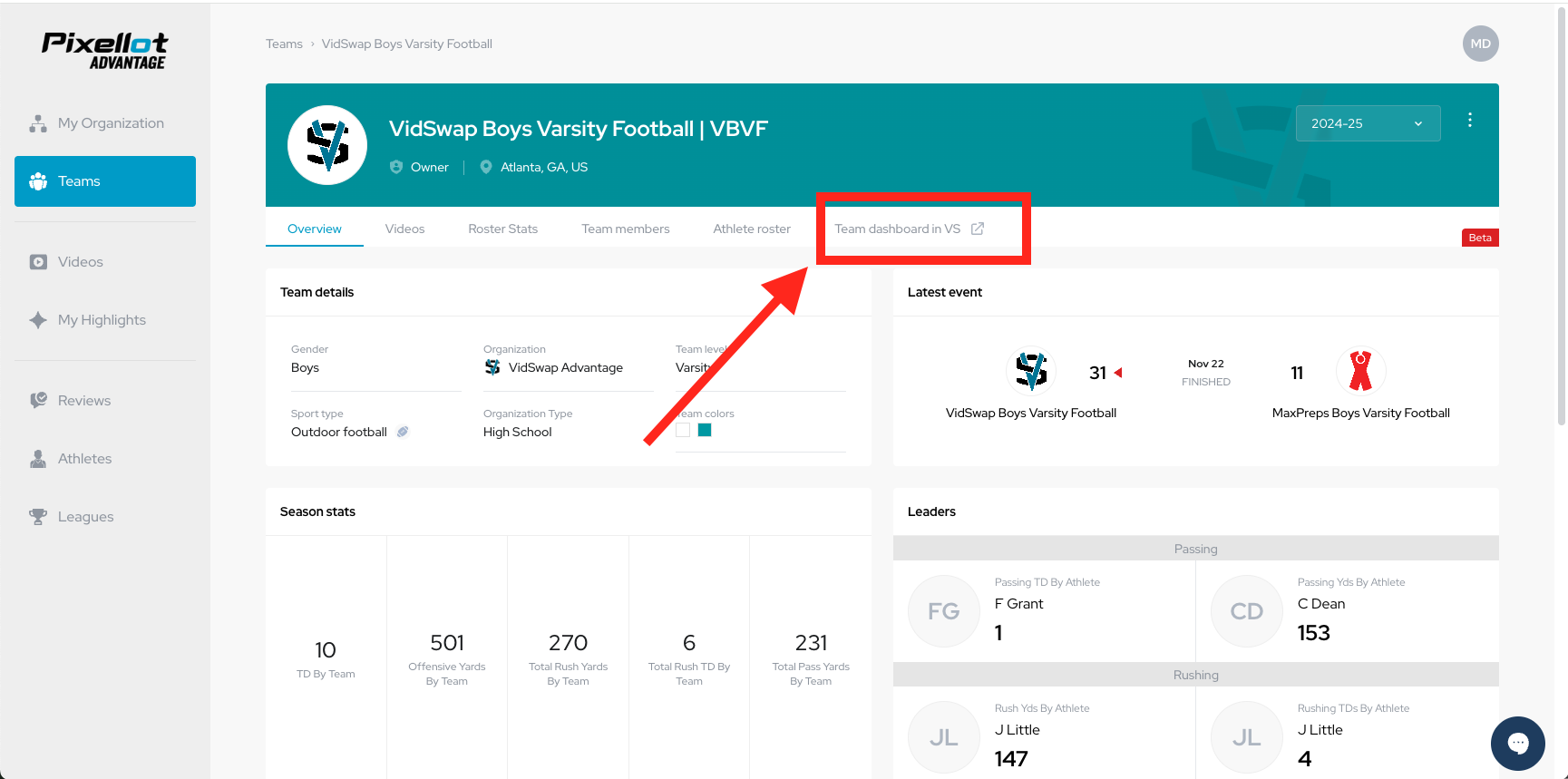Switch to the Roster Stats tab

[503, 229]
